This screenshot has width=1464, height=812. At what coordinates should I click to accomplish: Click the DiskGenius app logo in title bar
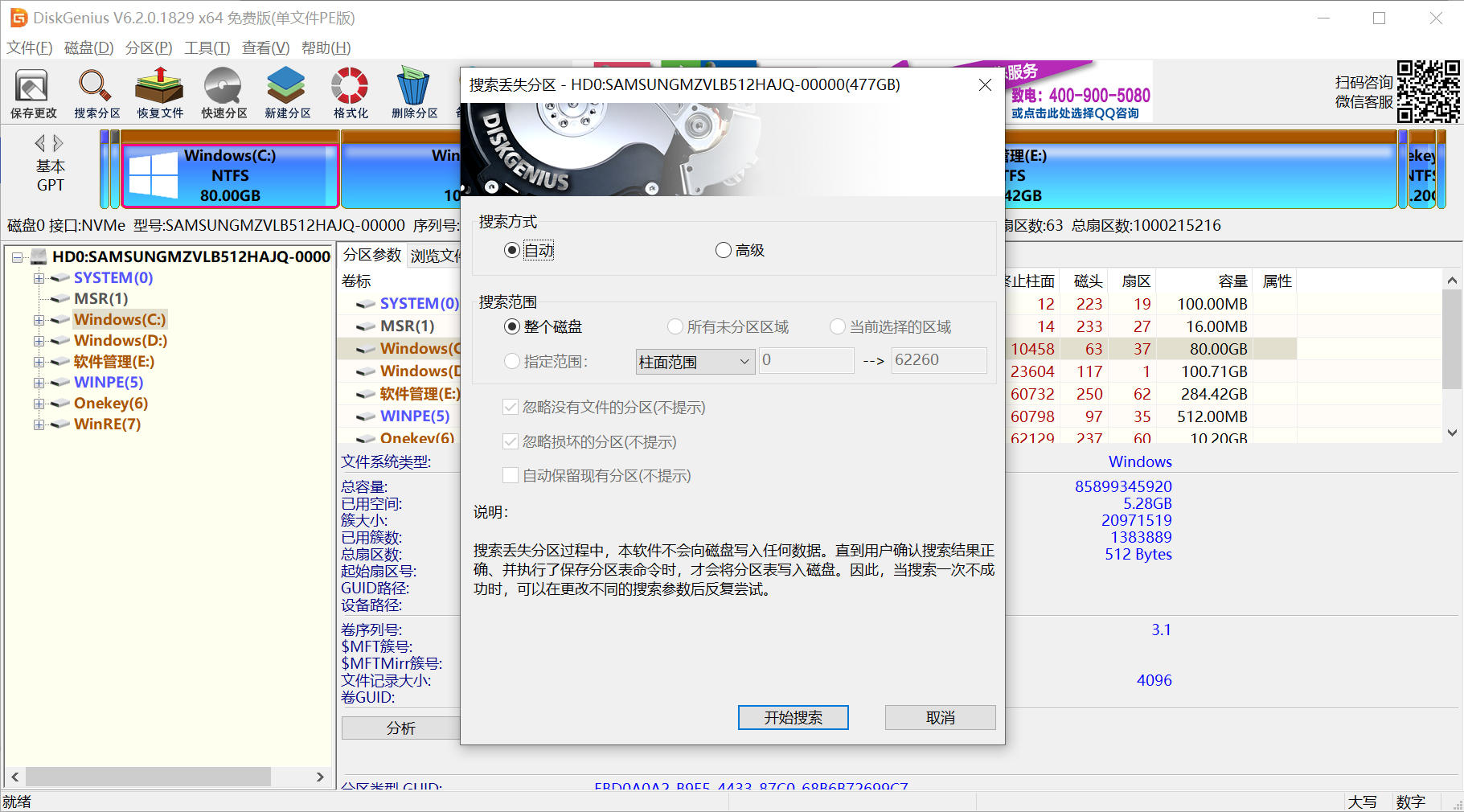point(18,18)
